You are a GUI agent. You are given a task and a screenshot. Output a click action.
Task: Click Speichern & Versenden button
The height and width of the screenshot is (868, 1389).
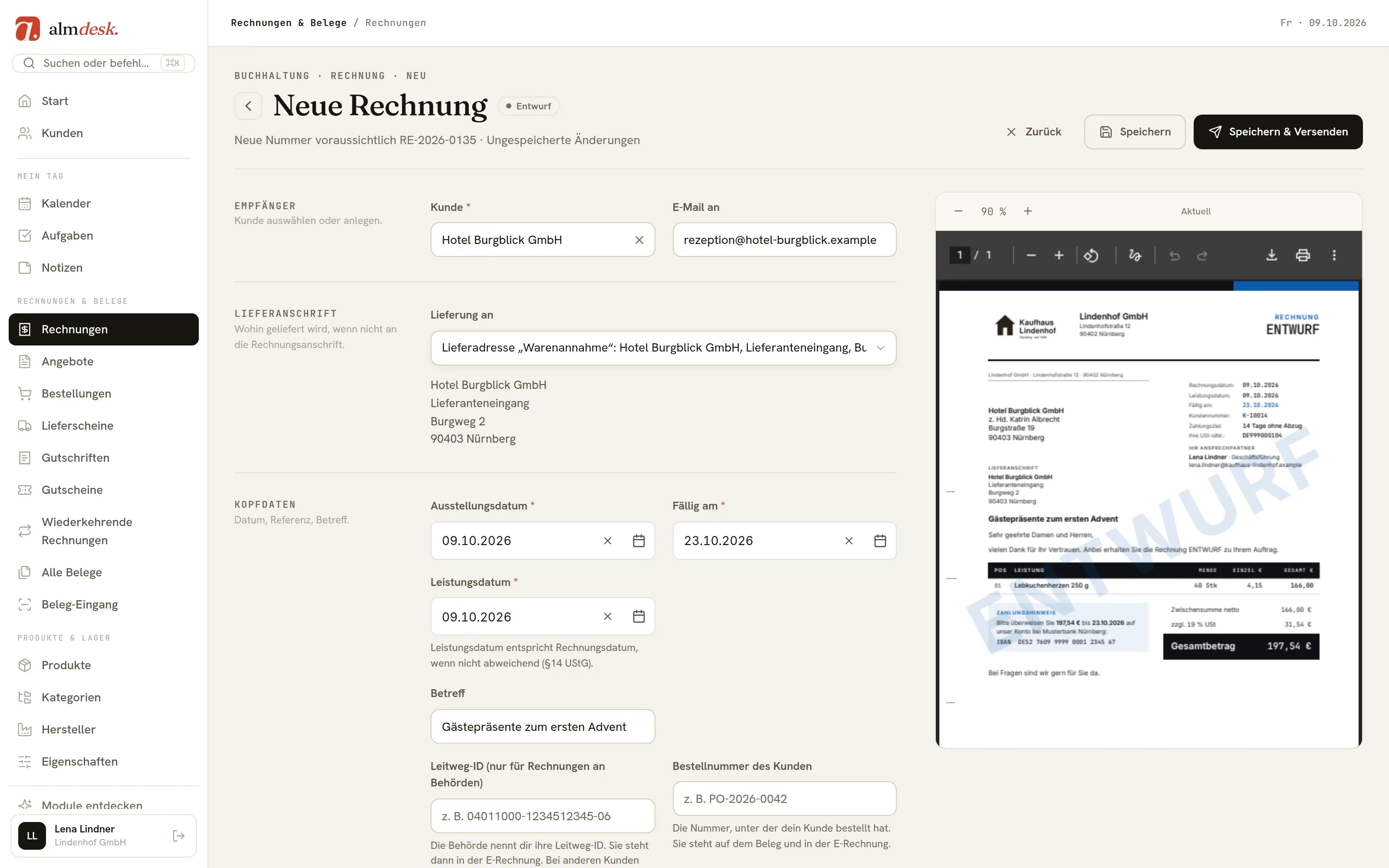(1277, 132)
